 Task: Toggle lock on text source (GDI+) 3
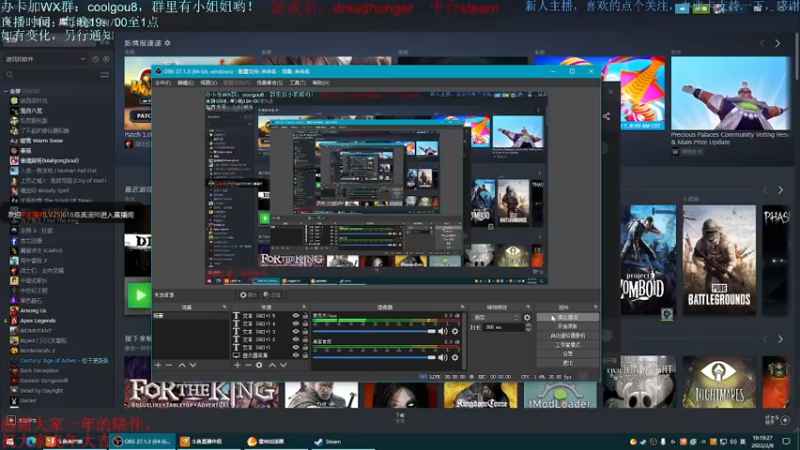point(305,332)
